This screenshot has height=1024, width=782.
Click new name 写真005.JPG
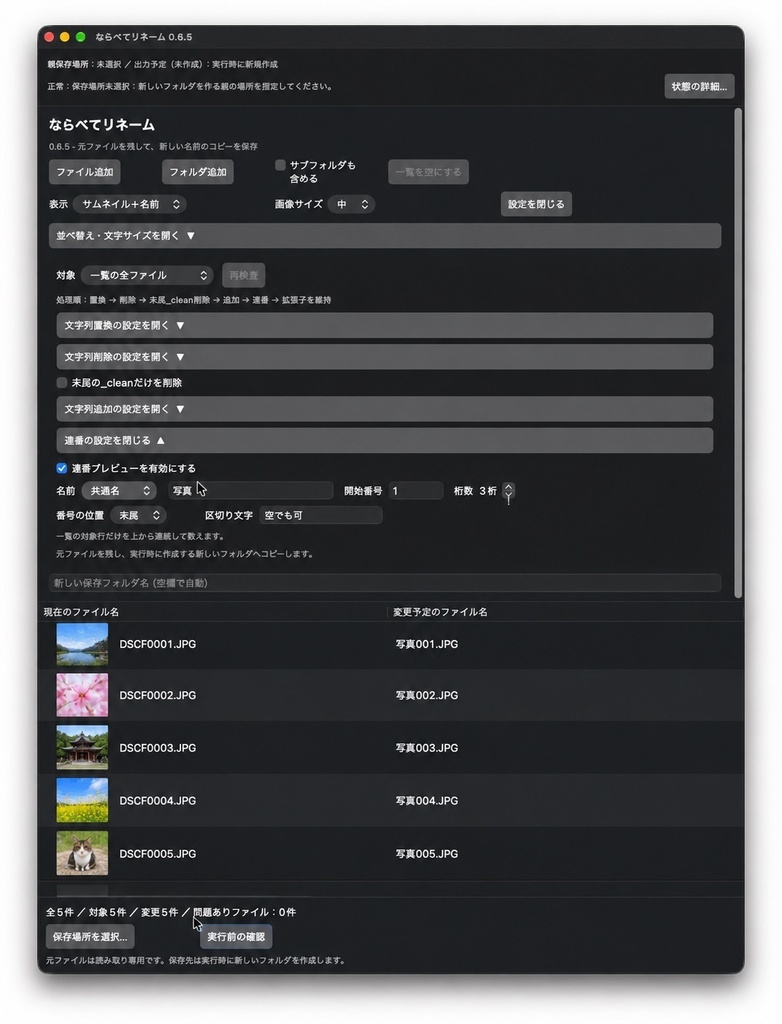427,854
